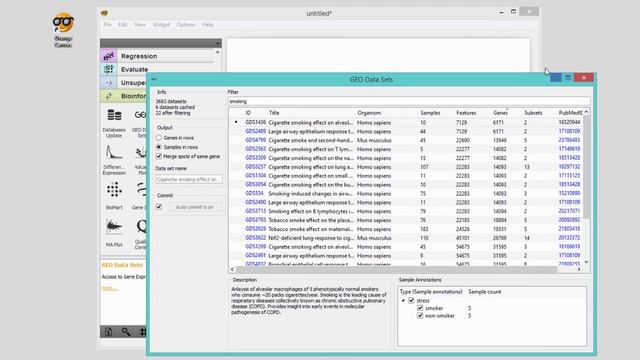Uncheck the non-smoker sample checkbox

tap(420, 316)
